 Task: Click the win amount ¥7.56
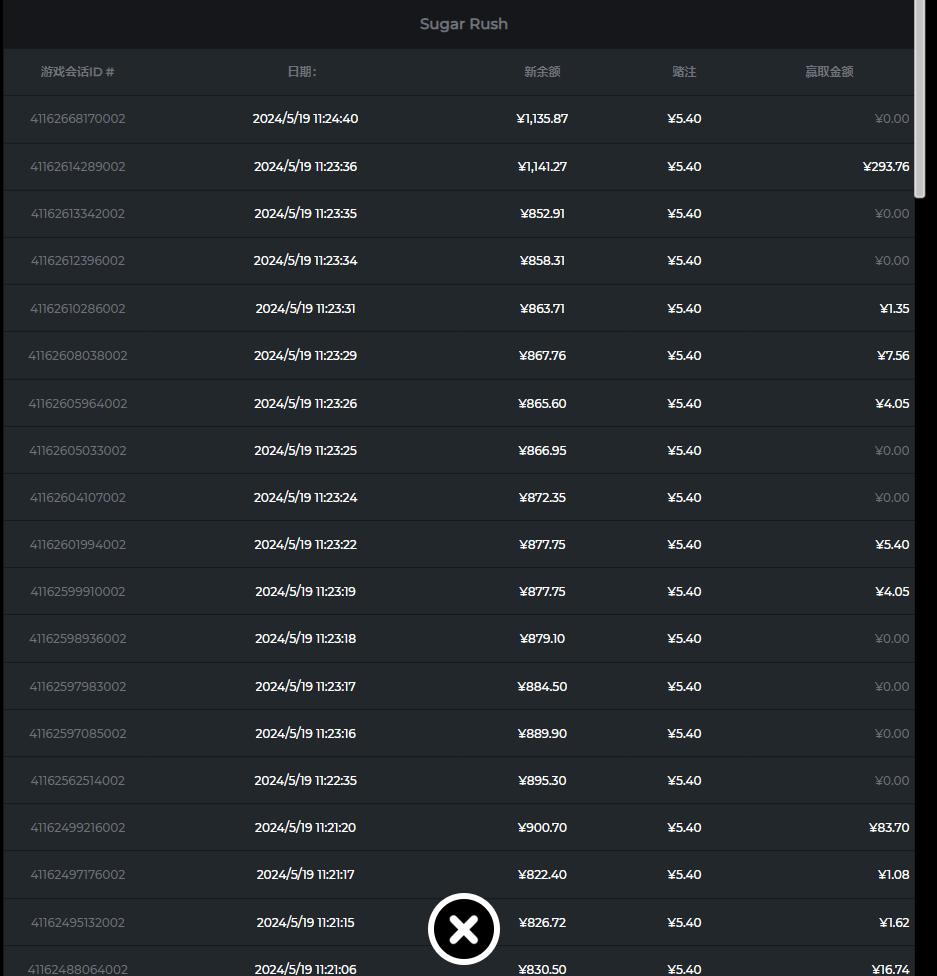pos(893,355)
